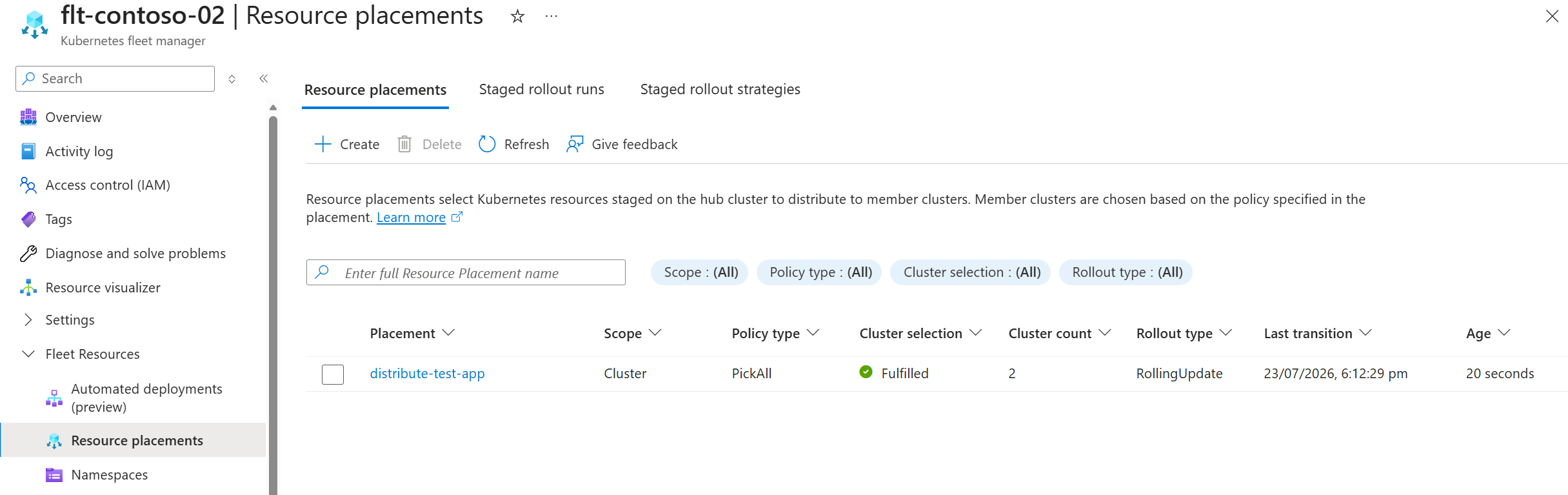Favorite this page with the star icon
Screen dimensions: 1568x495
tap(517, 16)
